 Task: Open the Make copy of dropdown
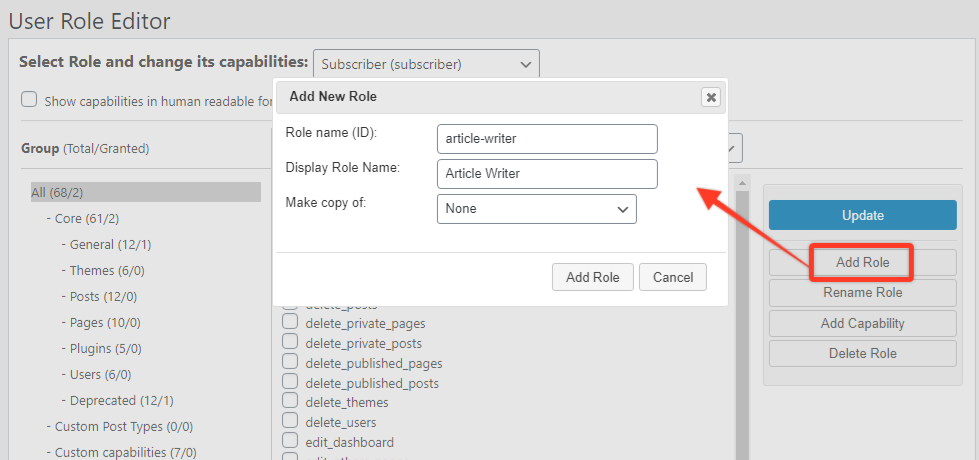pos(536,209)
